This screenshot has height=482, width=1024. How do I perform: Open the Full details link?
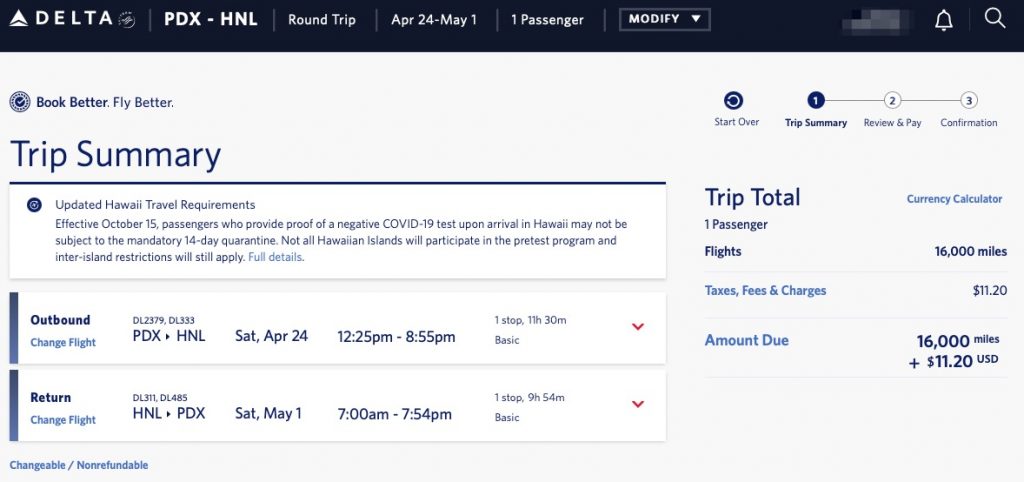tap(275, 257)
